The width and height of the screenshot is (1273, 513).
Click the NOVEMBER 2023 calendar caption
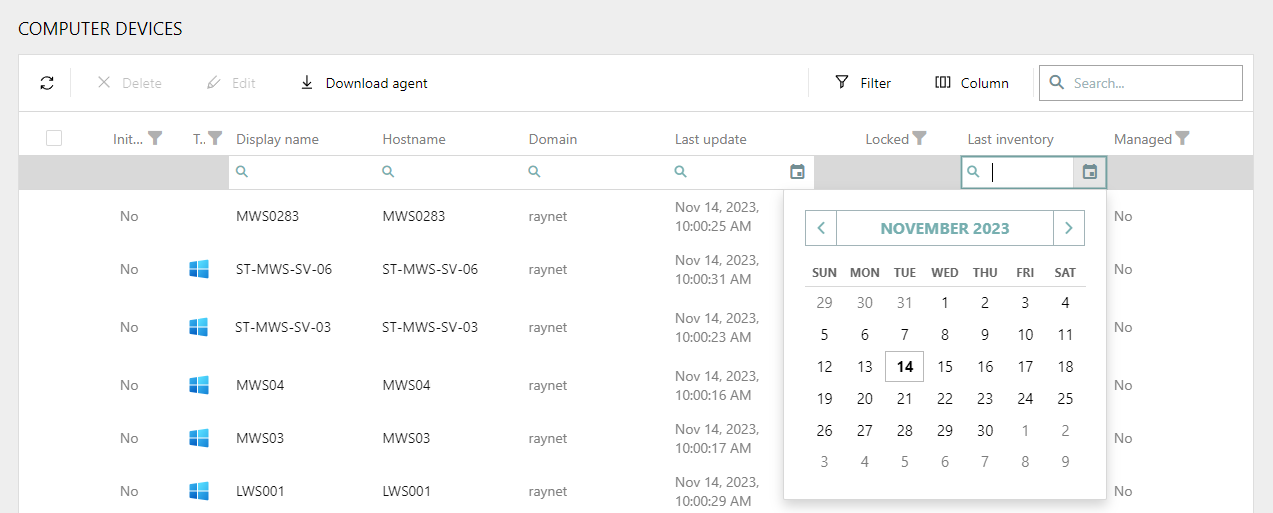coord(944,228)
